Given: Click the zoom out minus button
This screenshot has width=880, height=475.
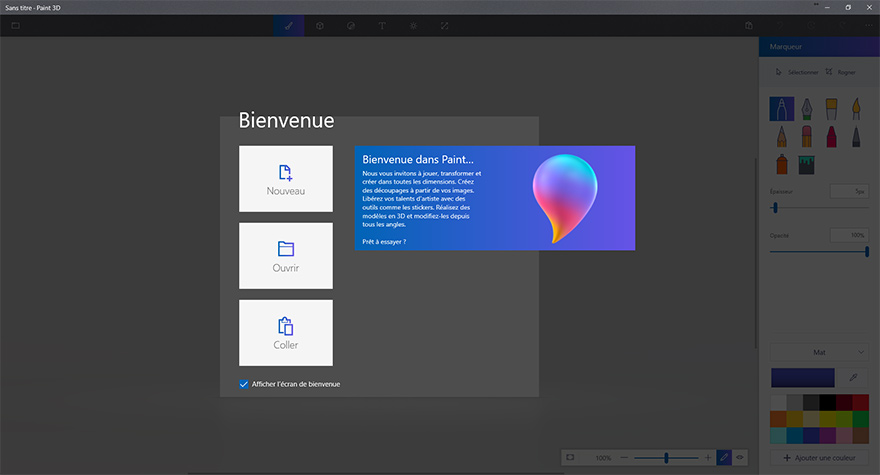Looking at the screenshot, I should (x=624, y=458).
